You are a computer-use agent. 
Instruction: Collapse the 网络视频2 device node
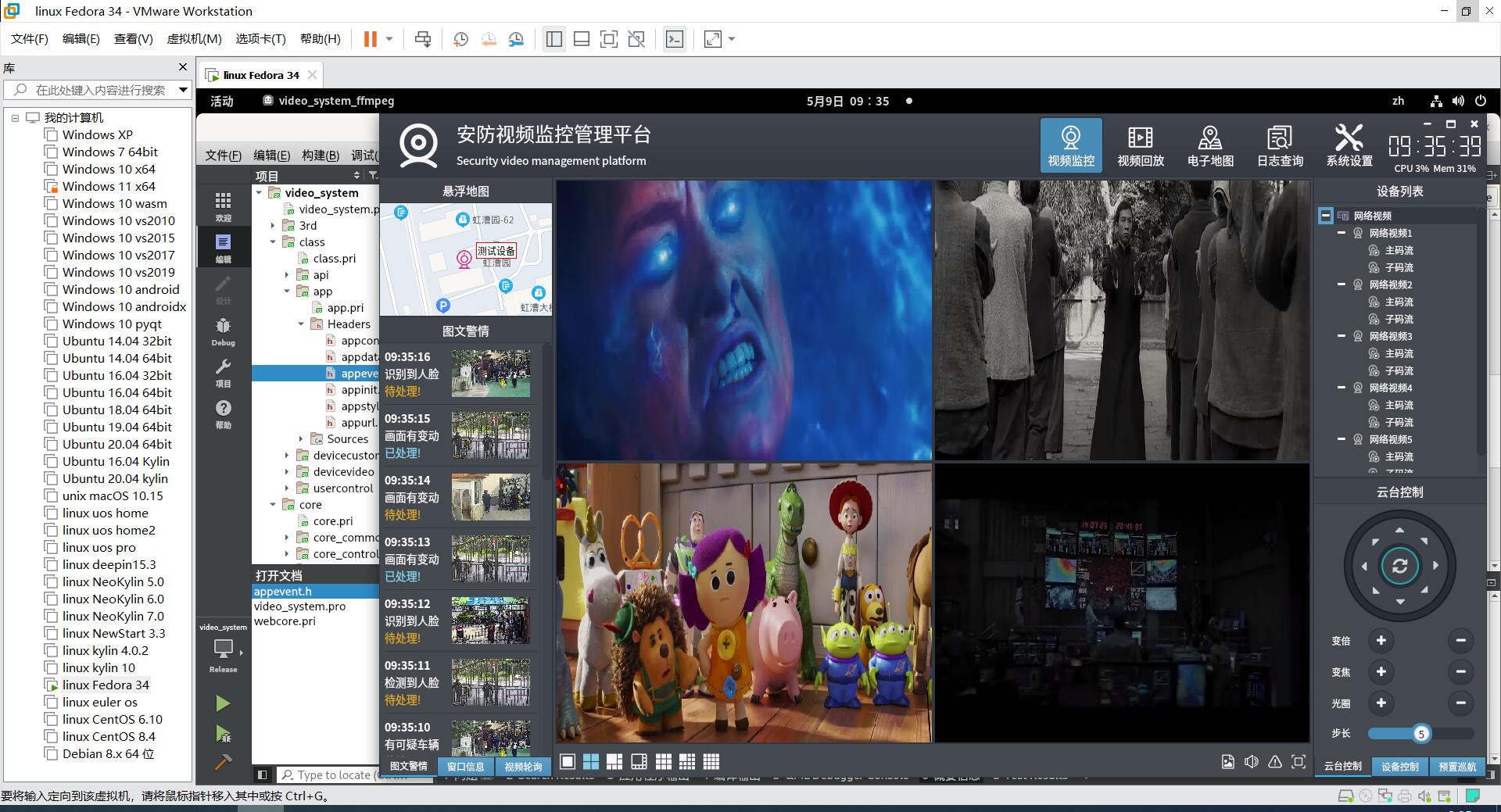[1342, 284]
